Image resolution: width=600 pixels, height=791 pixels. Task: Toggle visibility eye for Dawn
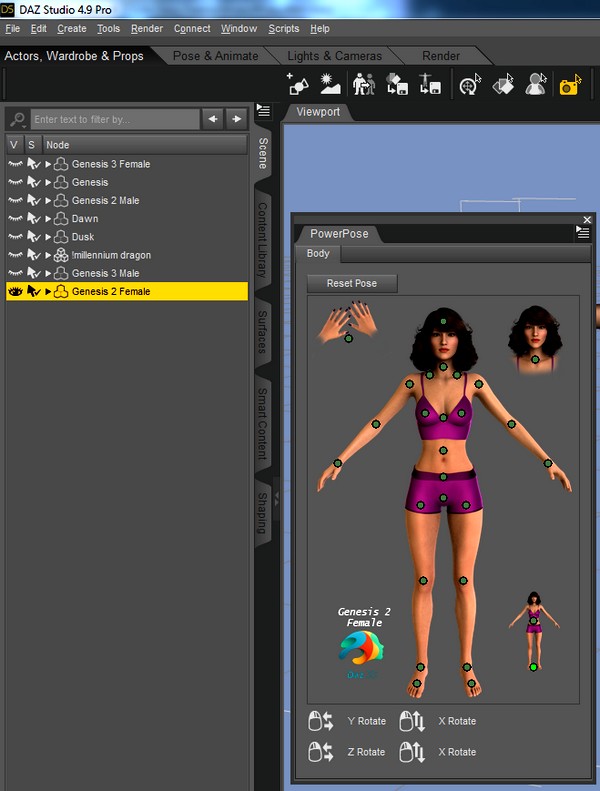tap(15, 218)
